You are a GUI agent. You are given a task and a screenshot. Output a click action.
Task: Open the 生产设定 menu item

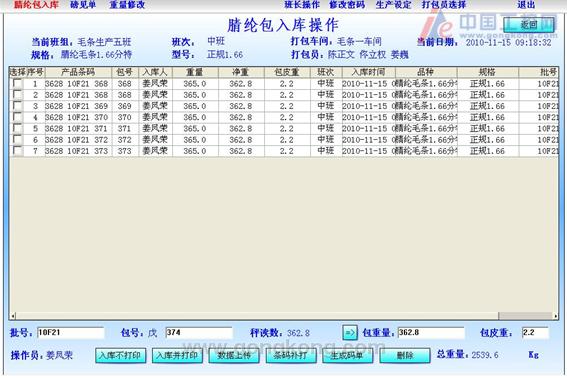tap(393, 5)
